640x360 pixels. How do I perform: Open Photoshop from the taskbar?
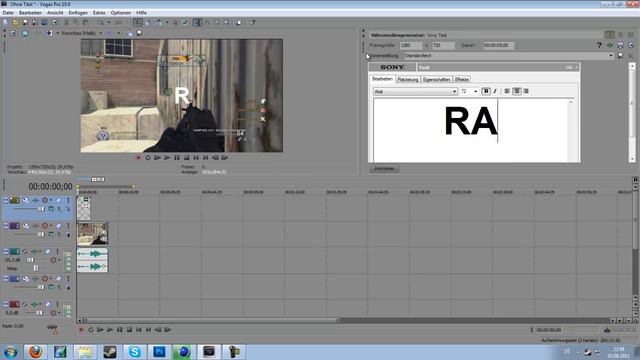[x=160, y=351]
